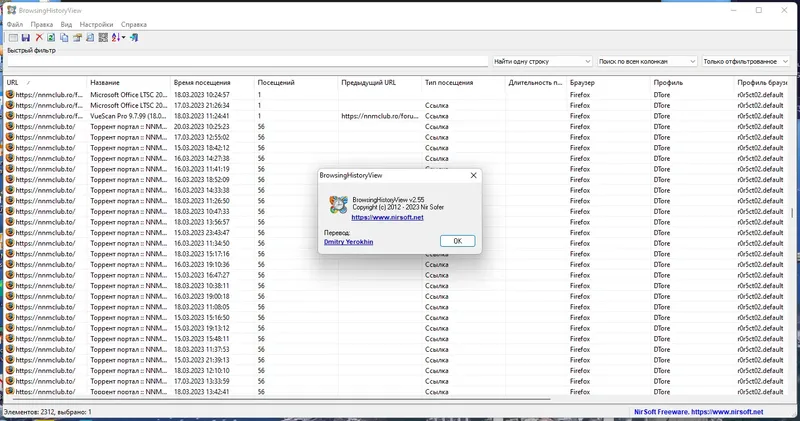Expand the 'Только отфильтрованное' dropdown
The height and width of the screenshot is (421, 800).
click(785, 61)
